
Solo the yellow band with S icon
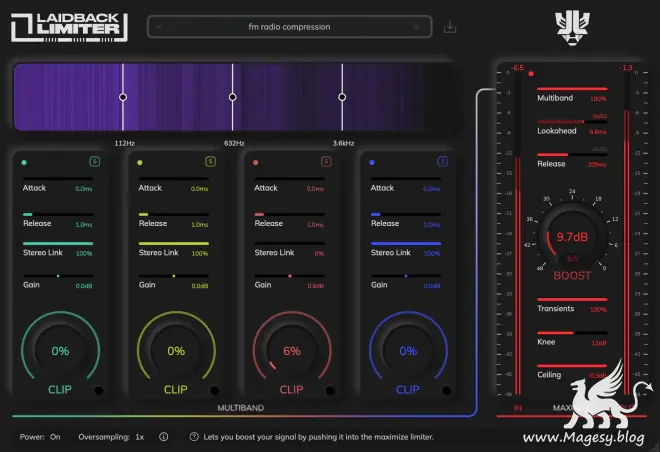click(x=210, y=162)
